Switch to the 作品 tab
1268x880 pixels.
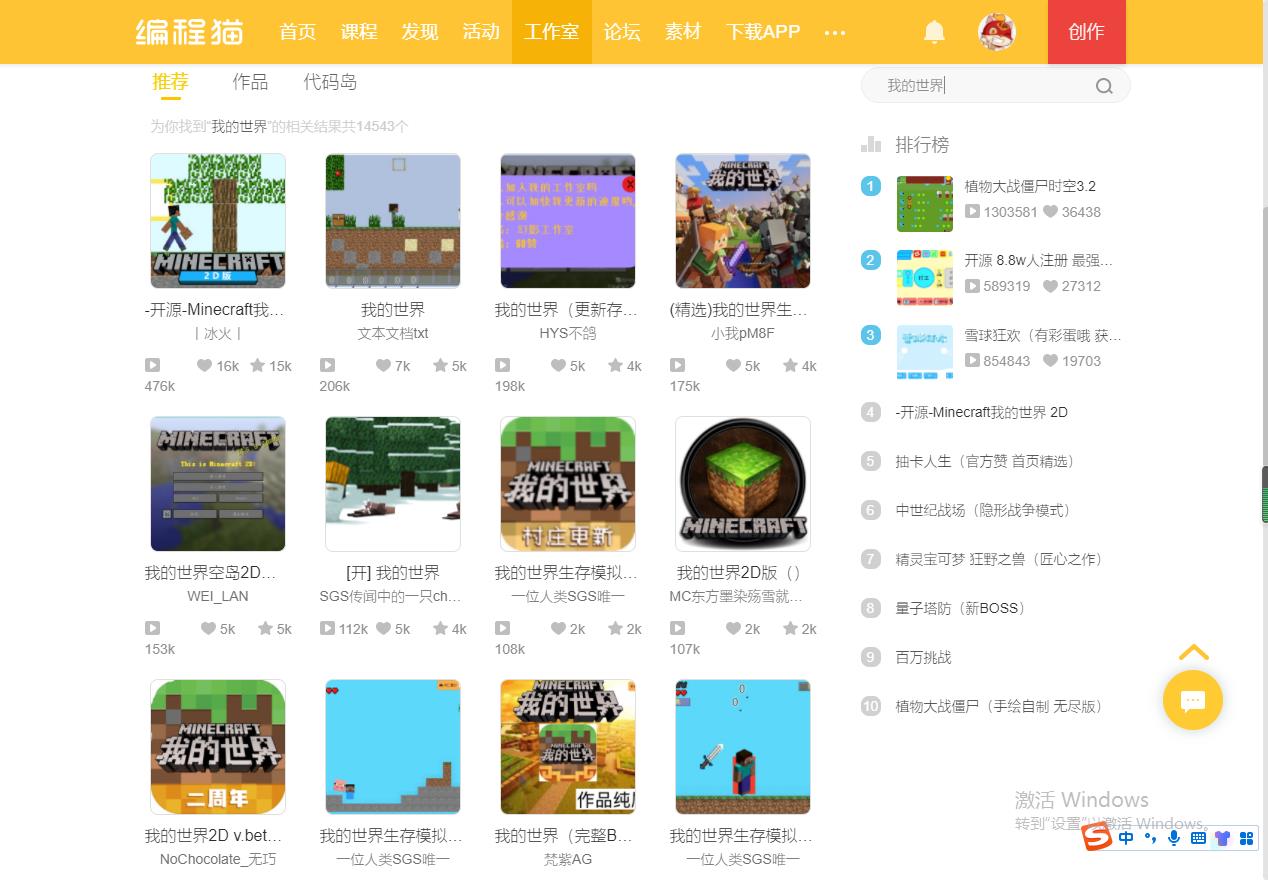pos(250,82)
